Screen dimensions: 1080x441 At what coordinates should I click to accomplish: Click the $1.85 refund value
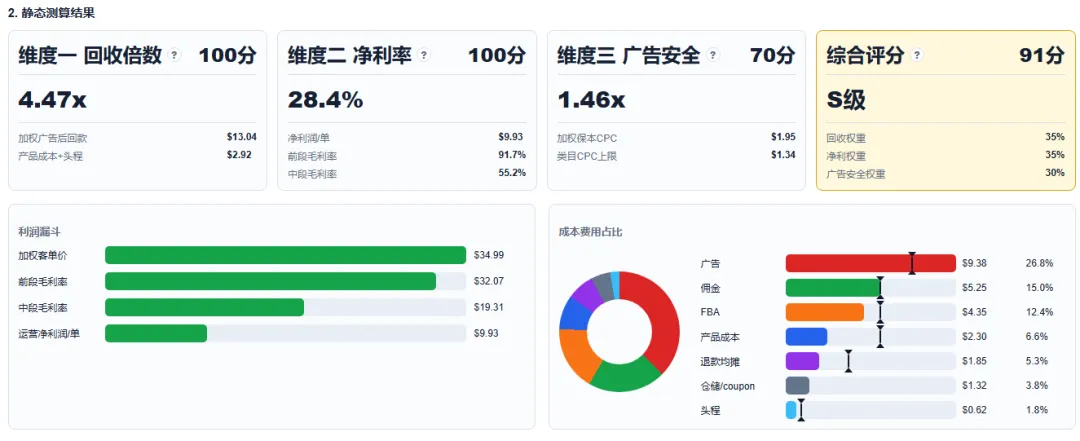pyautogui.click(x=975, y=361)
